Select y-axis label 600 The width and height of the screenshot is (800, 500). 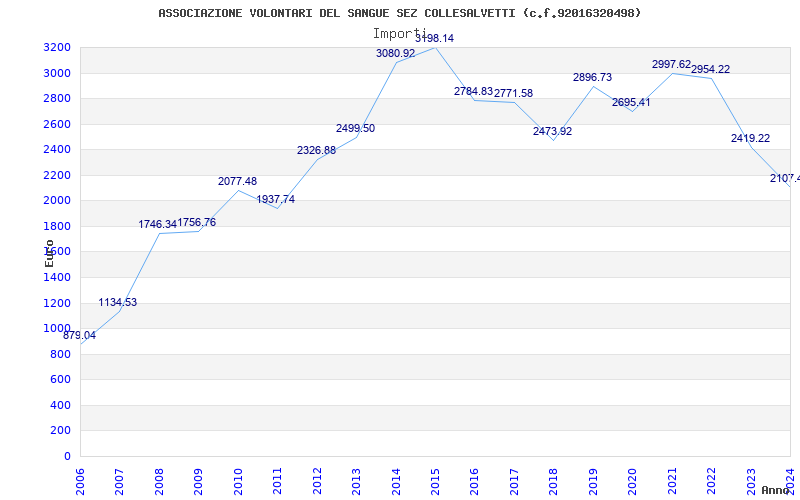coord(63,380)
